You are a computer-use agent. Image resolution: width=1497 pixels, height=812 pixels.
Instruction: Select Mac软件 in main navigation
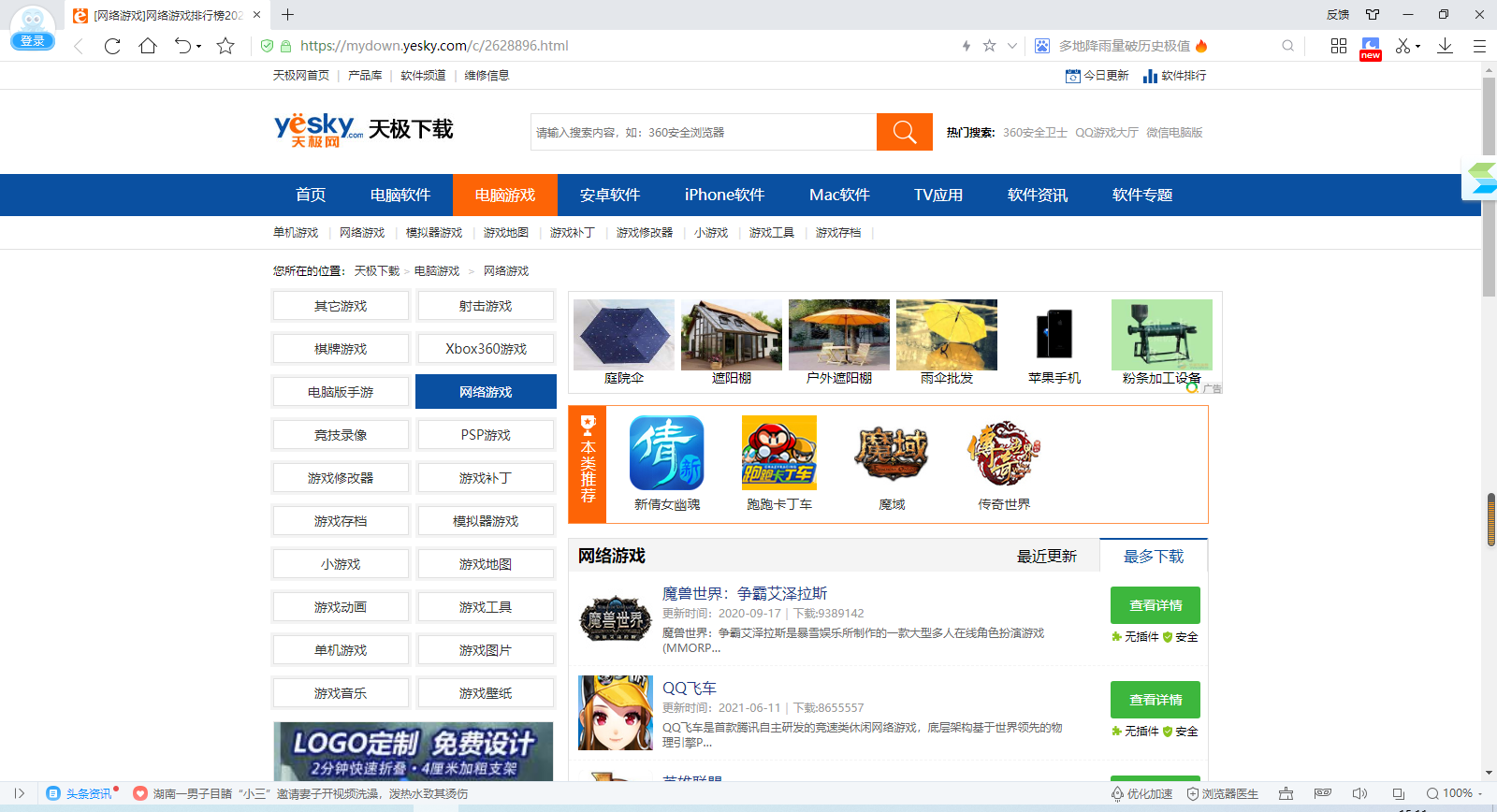coord(839,195)
